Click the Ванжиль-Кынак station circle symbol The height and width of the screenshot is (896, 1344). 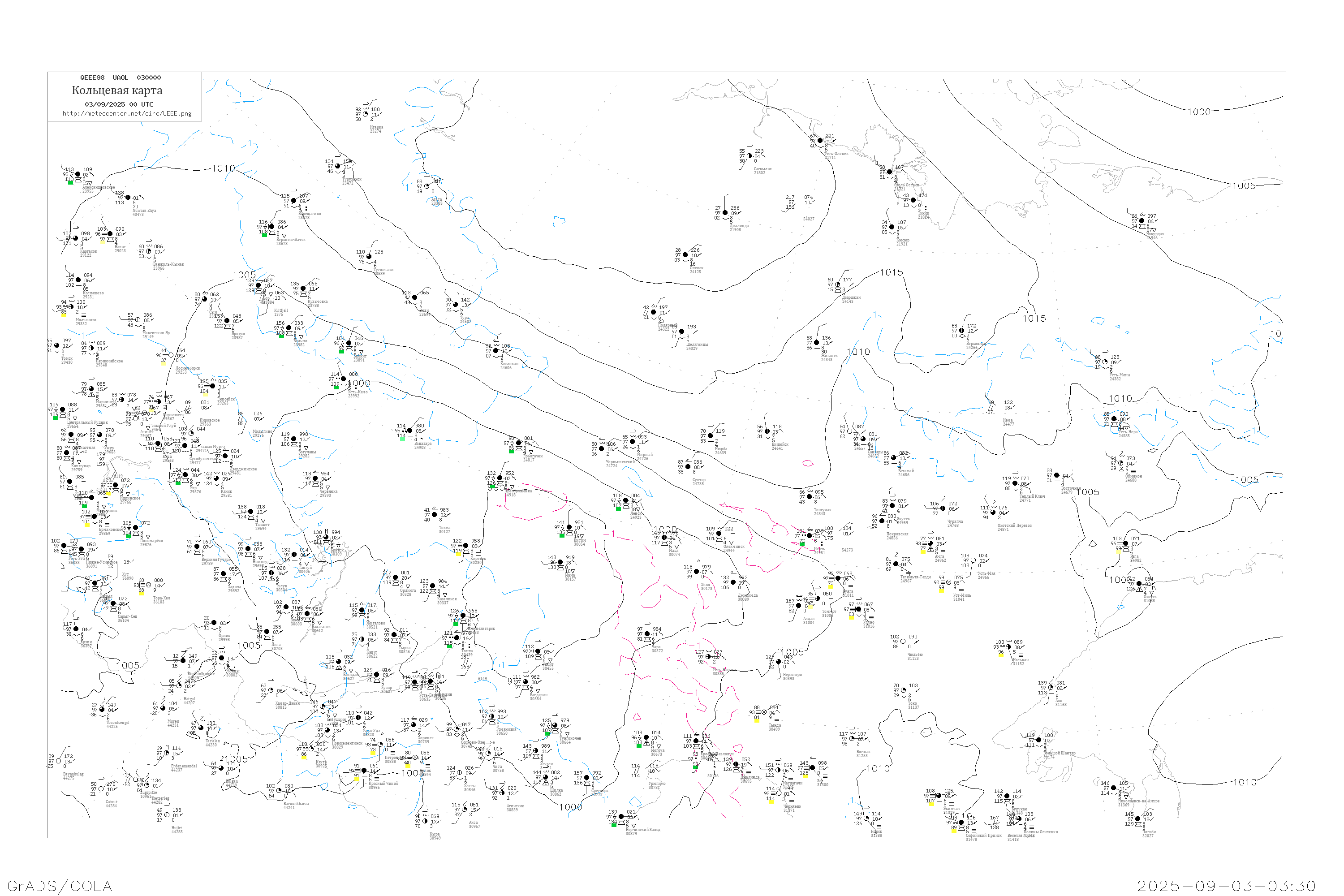coord(149,251)
